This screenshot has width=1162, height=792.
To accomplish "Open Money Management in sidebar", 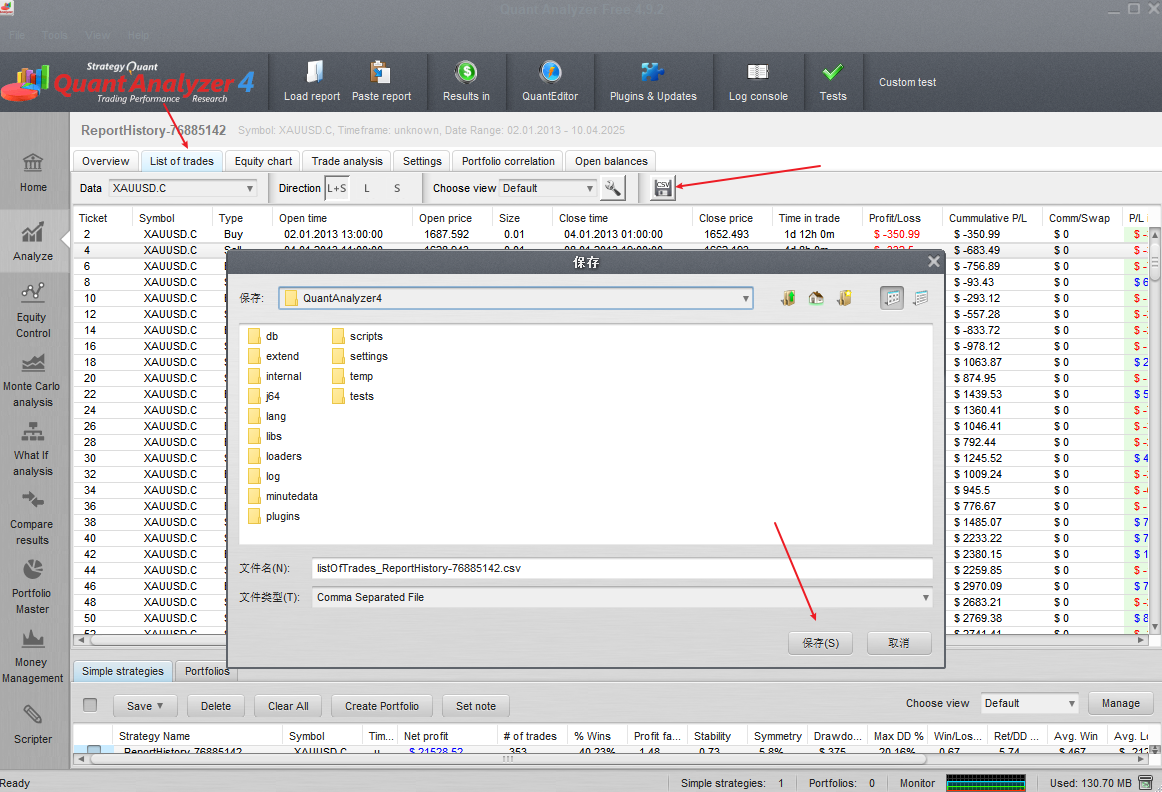I will pos(32,655).
